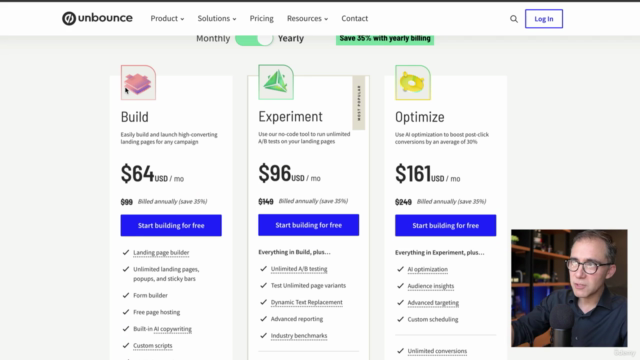Expand the Resources menu dropdown
640x360 pixels.
click(x=307, y=18)
